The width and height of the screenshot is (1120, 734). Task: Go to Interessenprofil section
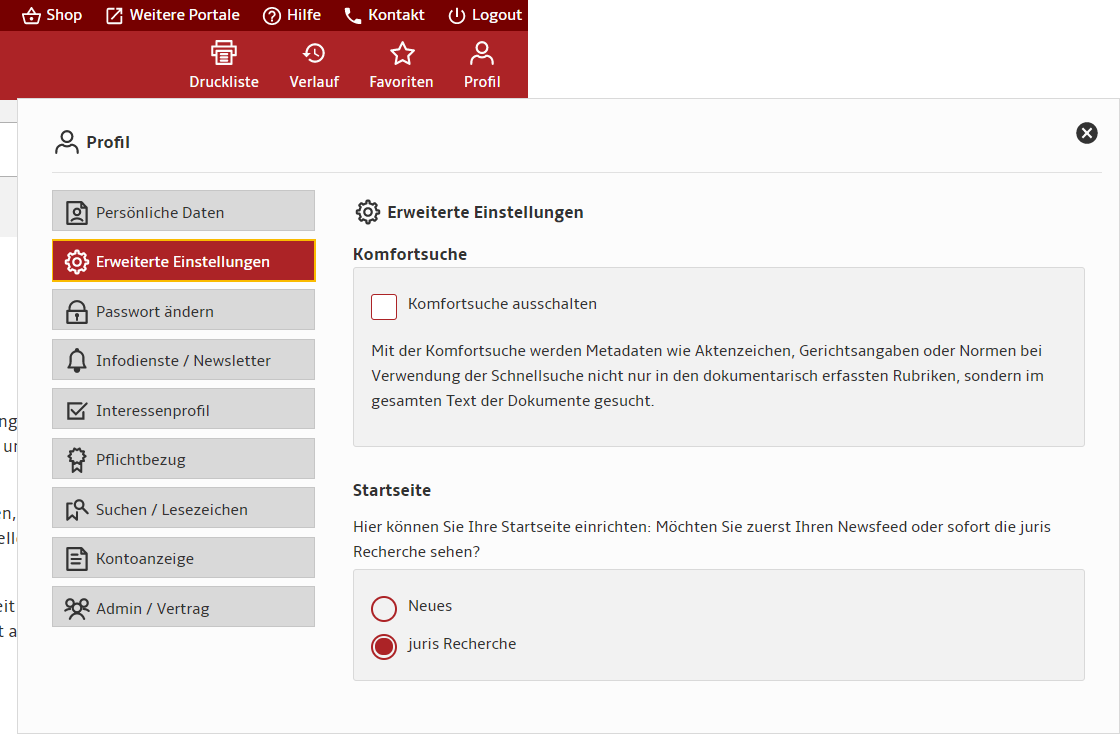[x=183, y=410]
